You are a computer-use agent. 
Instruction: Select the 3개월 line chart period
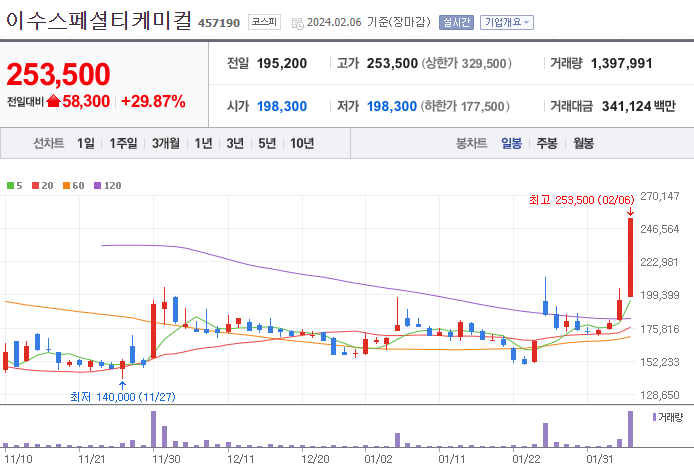[x=166, y=143]
